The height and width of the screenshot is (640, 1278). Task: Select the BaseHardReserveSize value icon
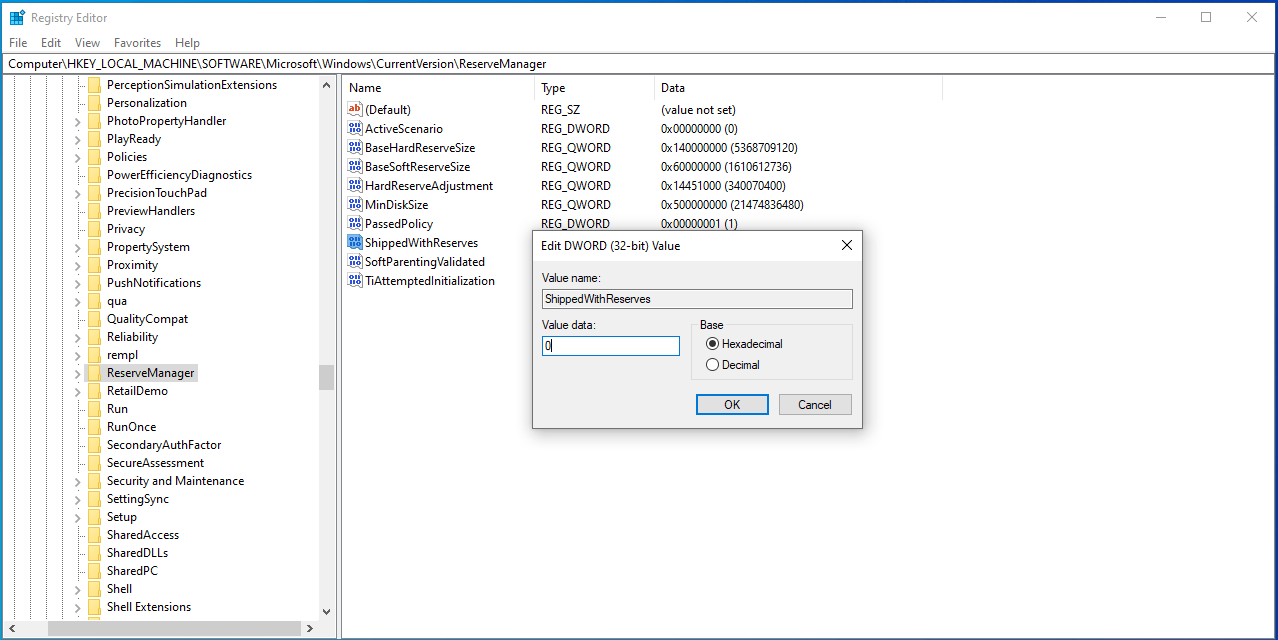click(354, 147)
